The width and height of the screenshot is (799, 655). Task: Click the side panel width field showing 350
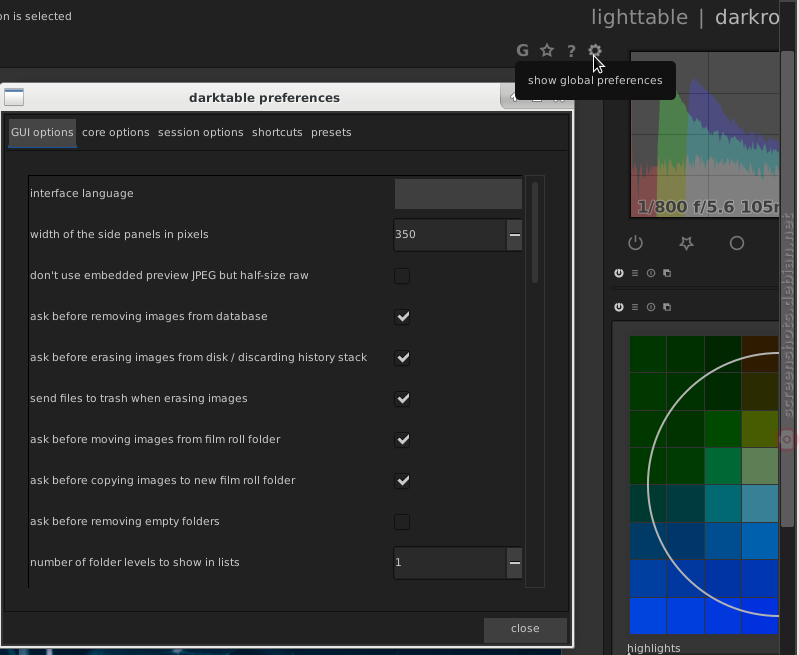coord(450,234)
